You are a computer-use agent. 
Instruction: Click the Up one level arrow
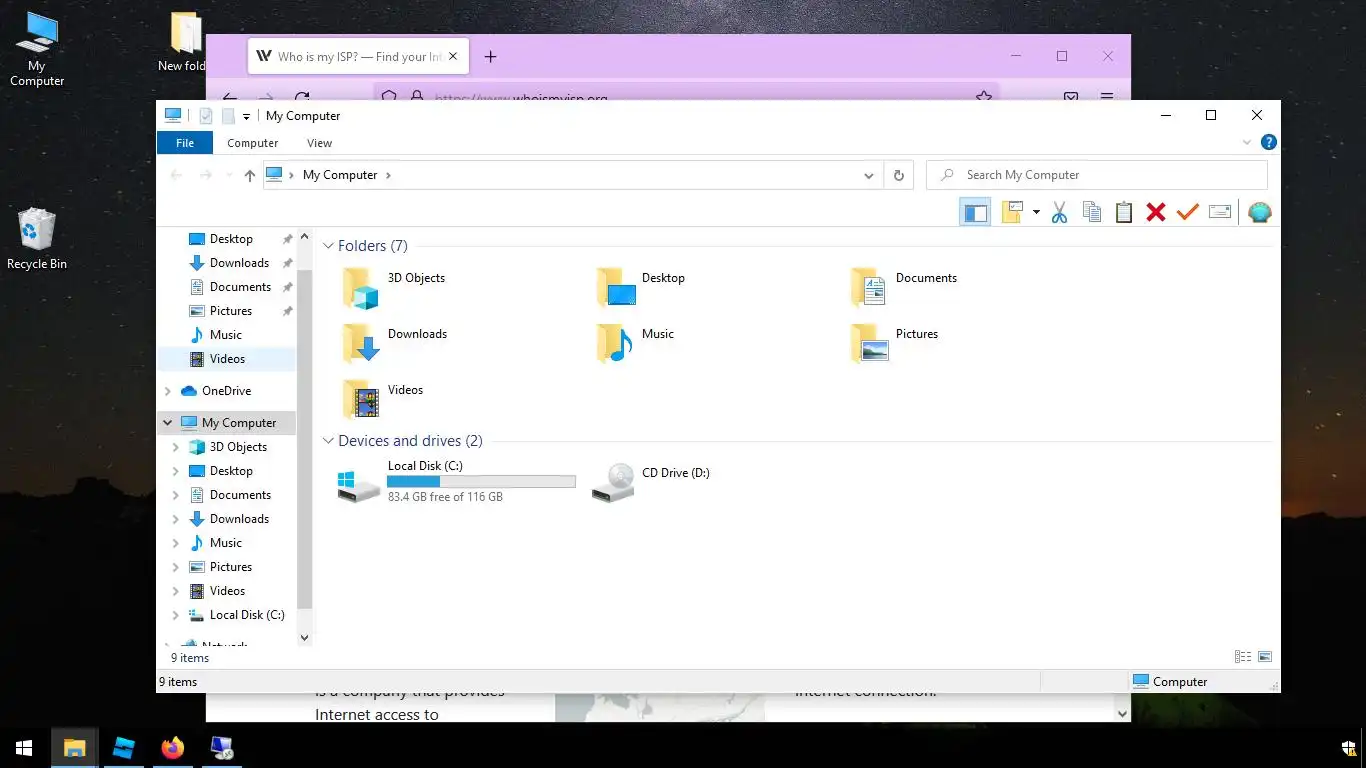click(250, 175)
